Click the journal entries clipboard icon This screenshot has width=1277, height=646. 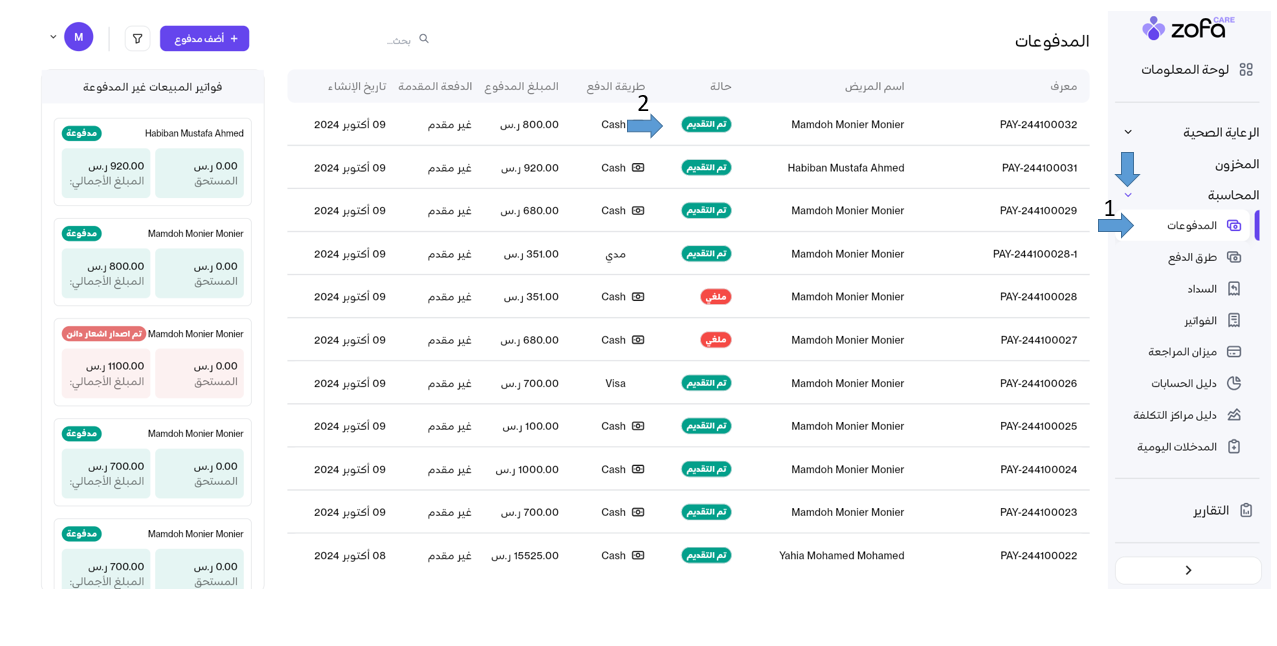pyautogui.click(x=1233, y=447)
